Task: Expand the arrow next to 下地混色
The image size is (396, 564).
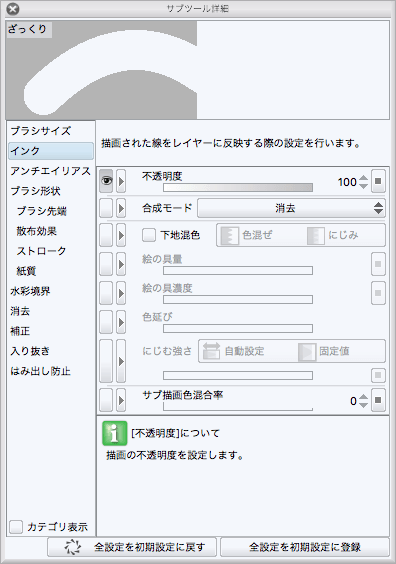Action: point(121,235)
